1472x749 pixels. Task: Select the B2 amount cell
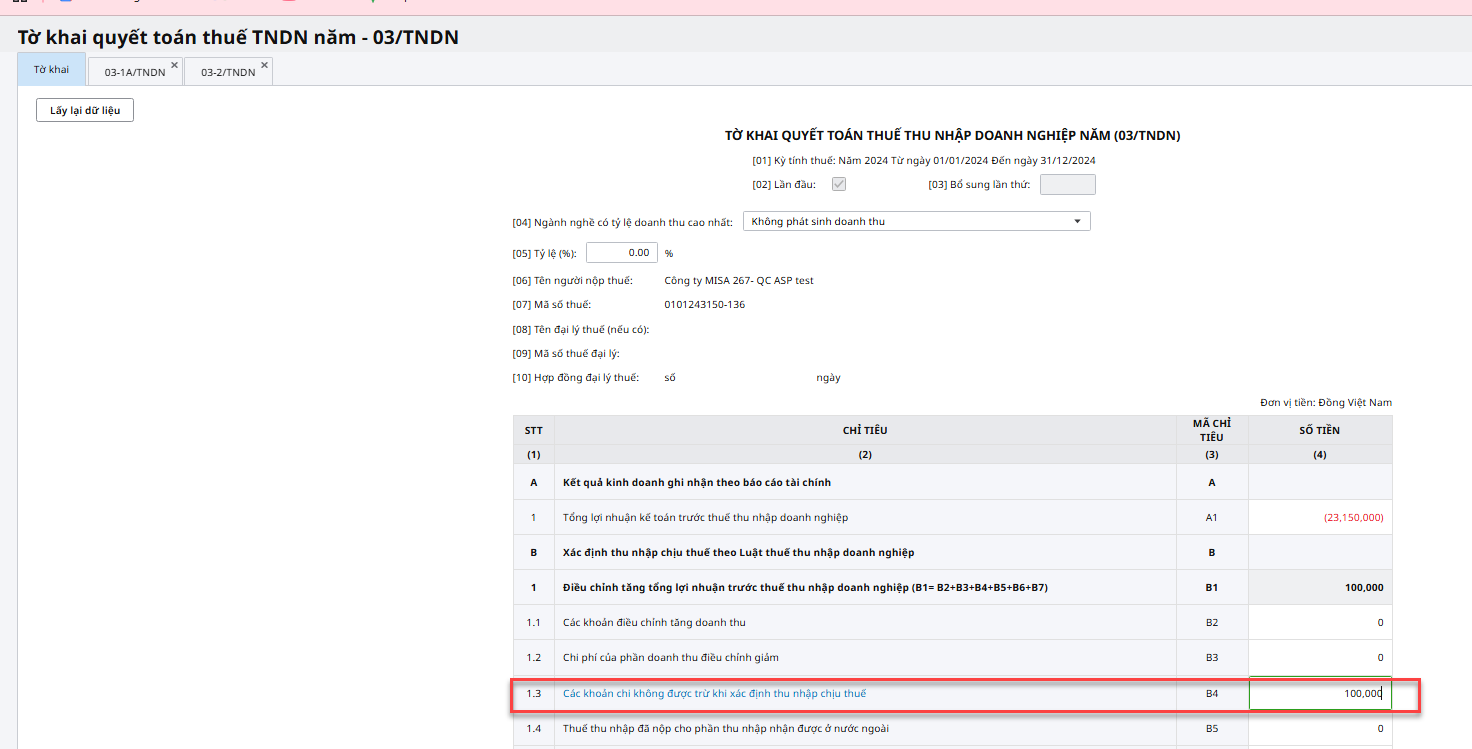1320,622
